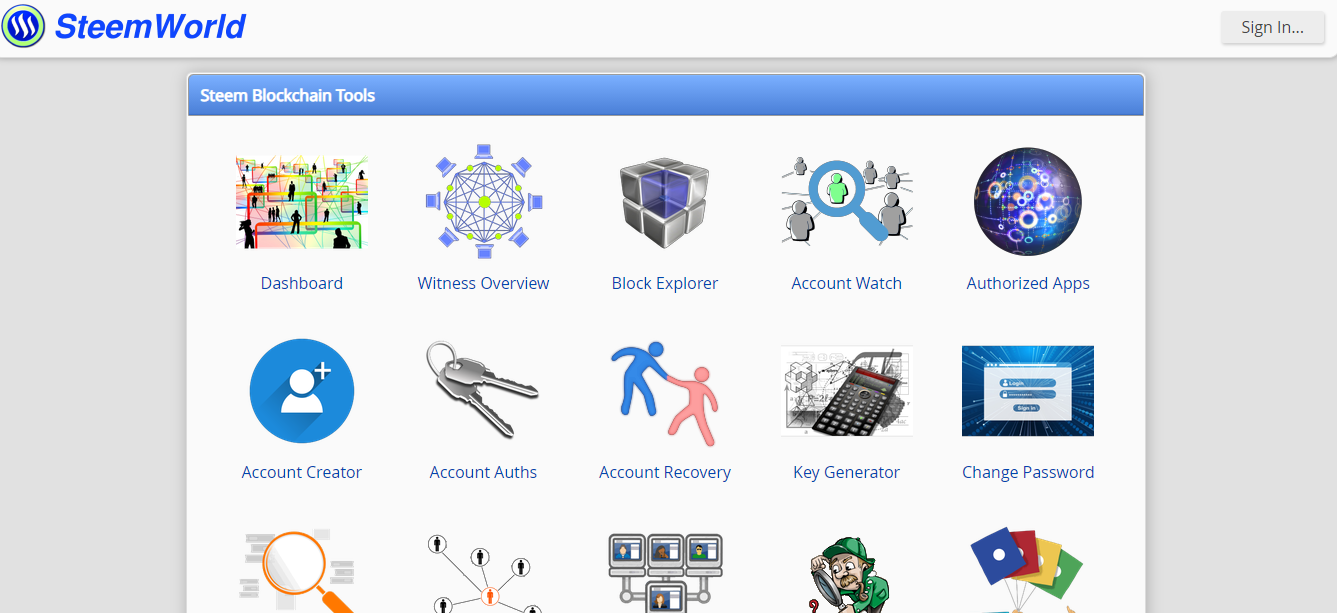Click the Account Creator label
1337x613 pixels.
[302, 472]
